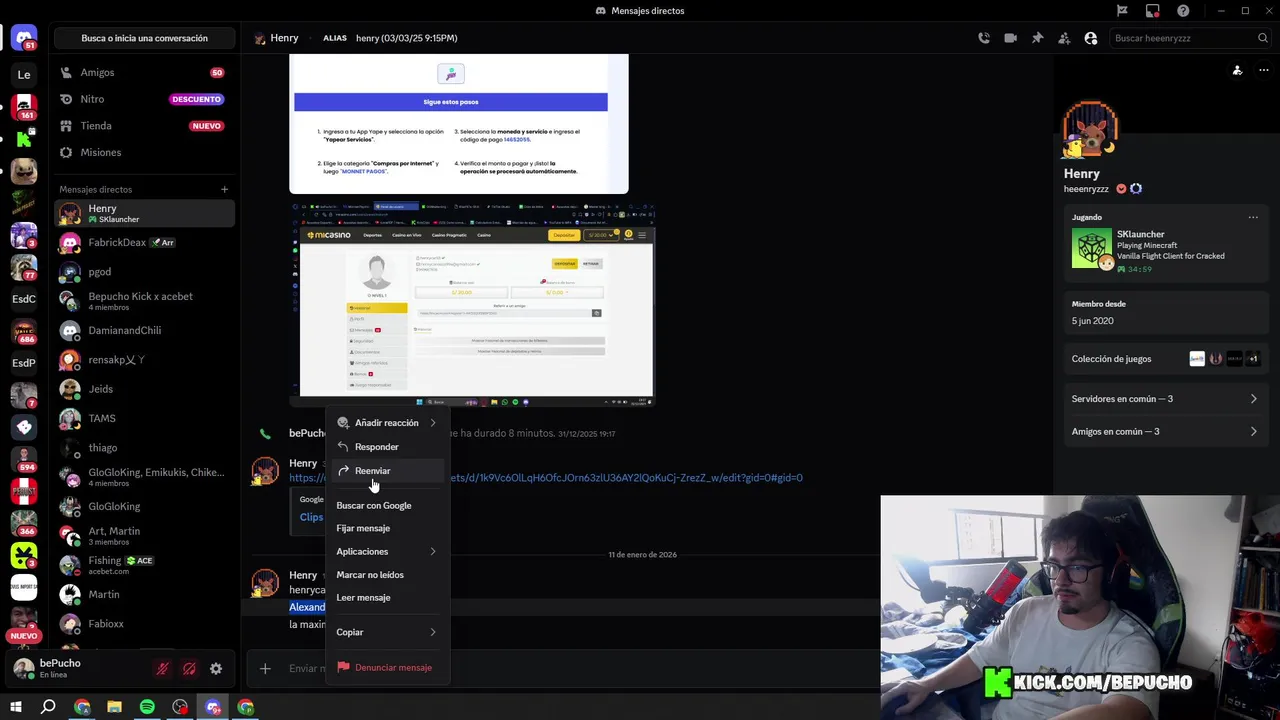Select Denunciar mensaje option
The height and width of the screenshot is (720, 1280).
[x=387, y=668]
